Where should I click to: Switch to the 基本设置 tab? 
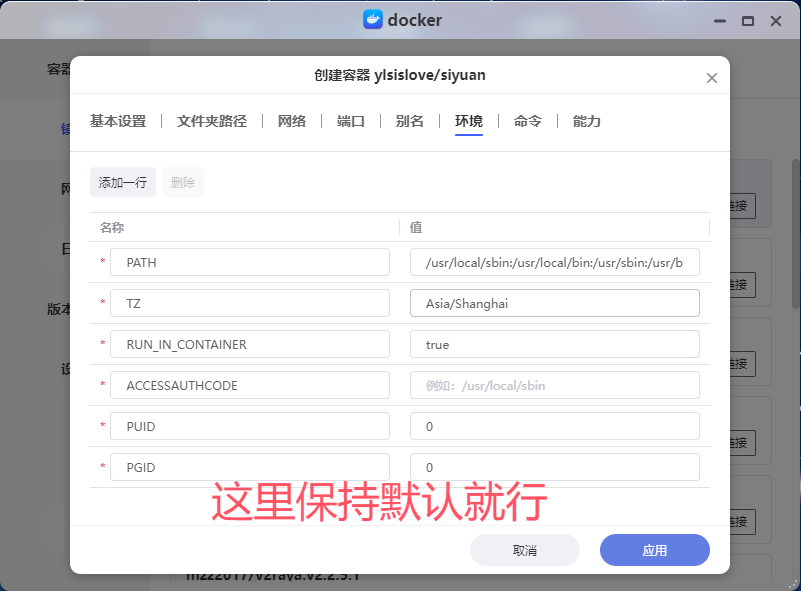tap(118, 121)
